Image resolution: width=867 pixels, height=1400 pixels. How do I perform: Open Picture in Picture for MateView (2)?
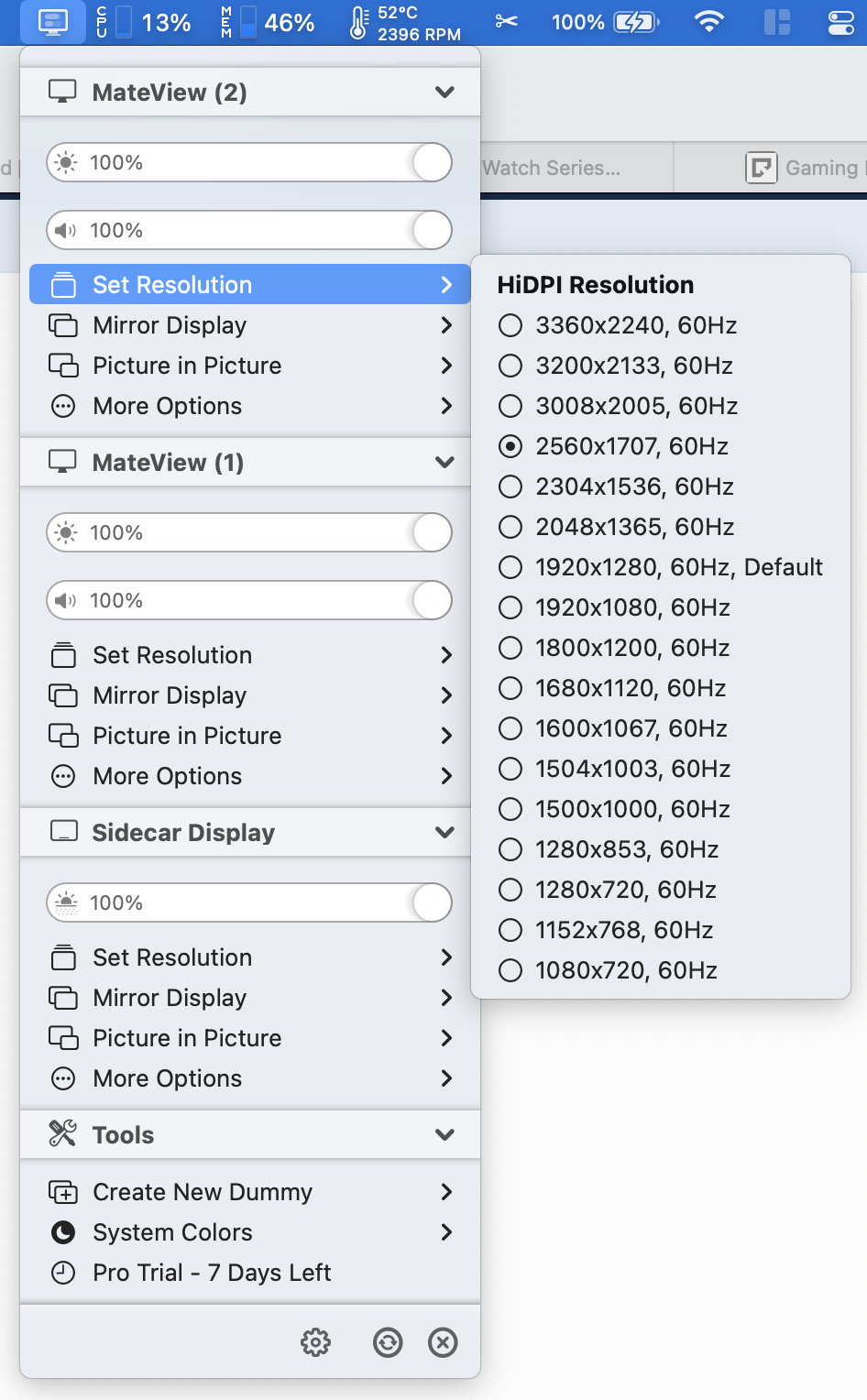250,366
